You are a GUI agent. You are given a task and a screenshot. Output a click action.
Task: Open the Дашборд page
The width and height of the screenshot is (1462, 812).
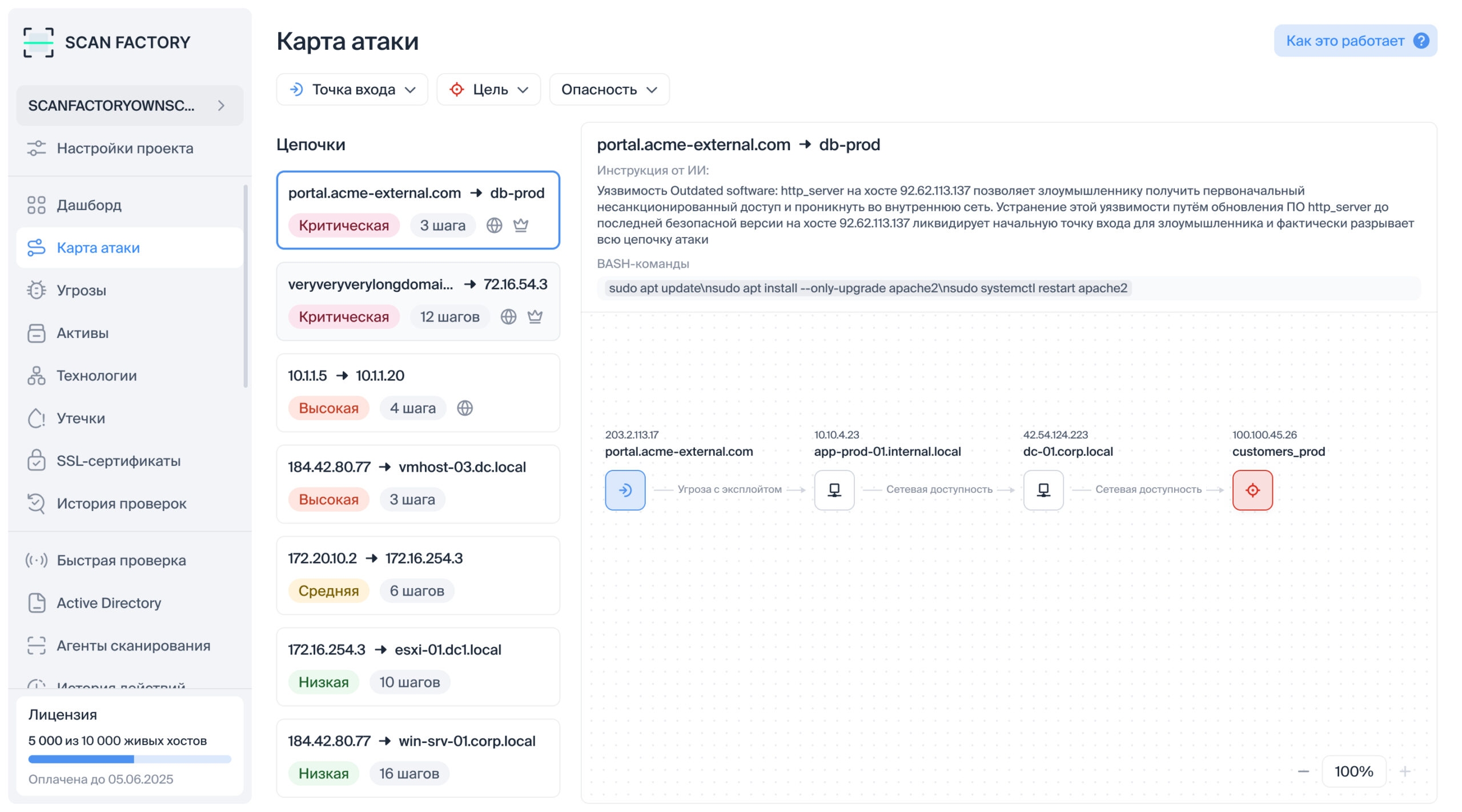tap(89, 205)
